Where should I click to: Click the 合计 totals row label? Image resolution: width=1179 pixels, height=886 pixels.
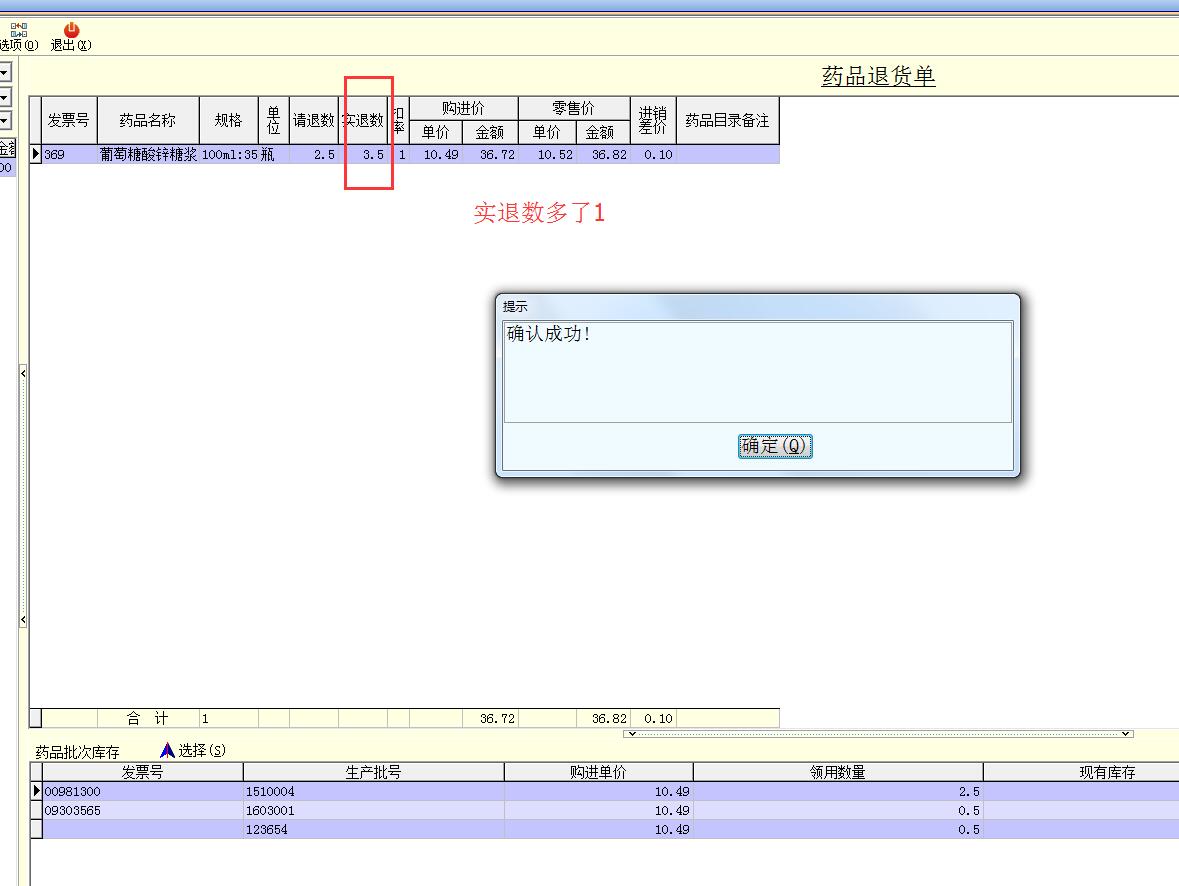pyautogui.click(x=147, y=718)
